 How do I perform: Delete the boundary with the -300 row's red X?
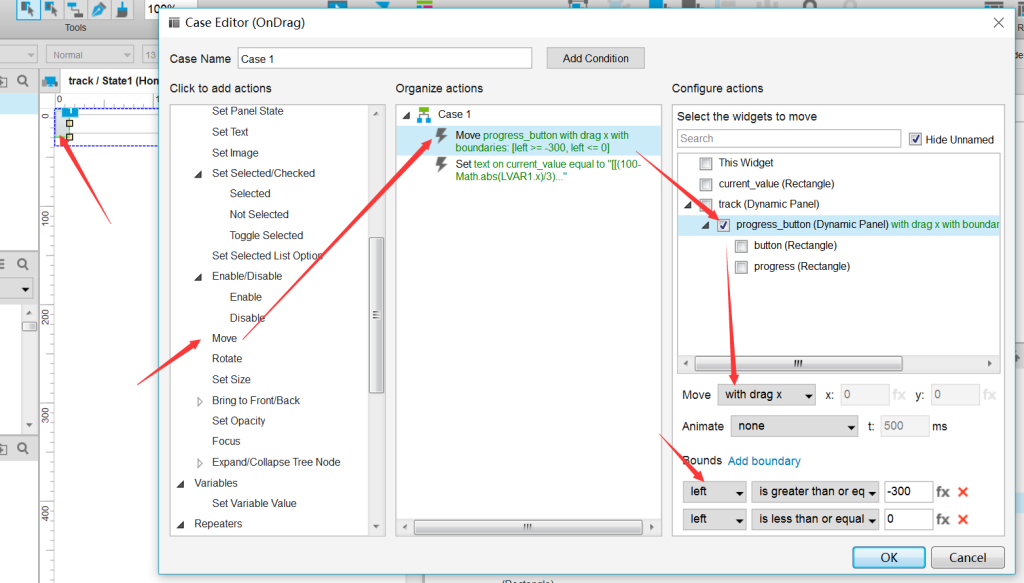click(963, 492)
